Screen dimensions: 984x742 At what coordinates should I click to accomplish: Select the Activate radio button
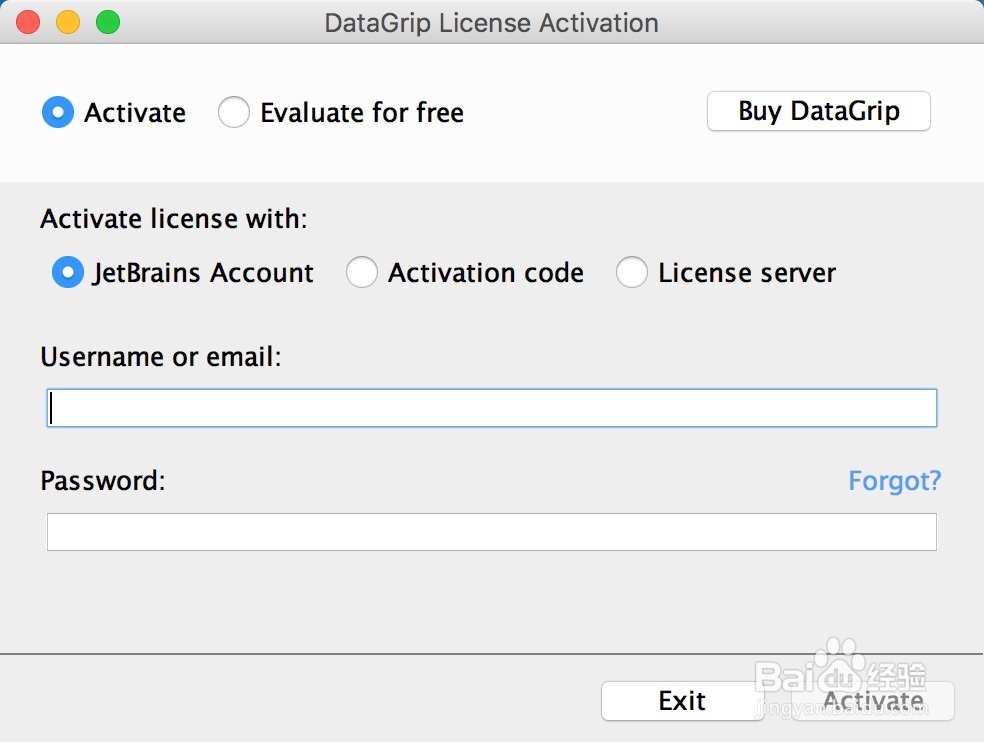(58, 113)
